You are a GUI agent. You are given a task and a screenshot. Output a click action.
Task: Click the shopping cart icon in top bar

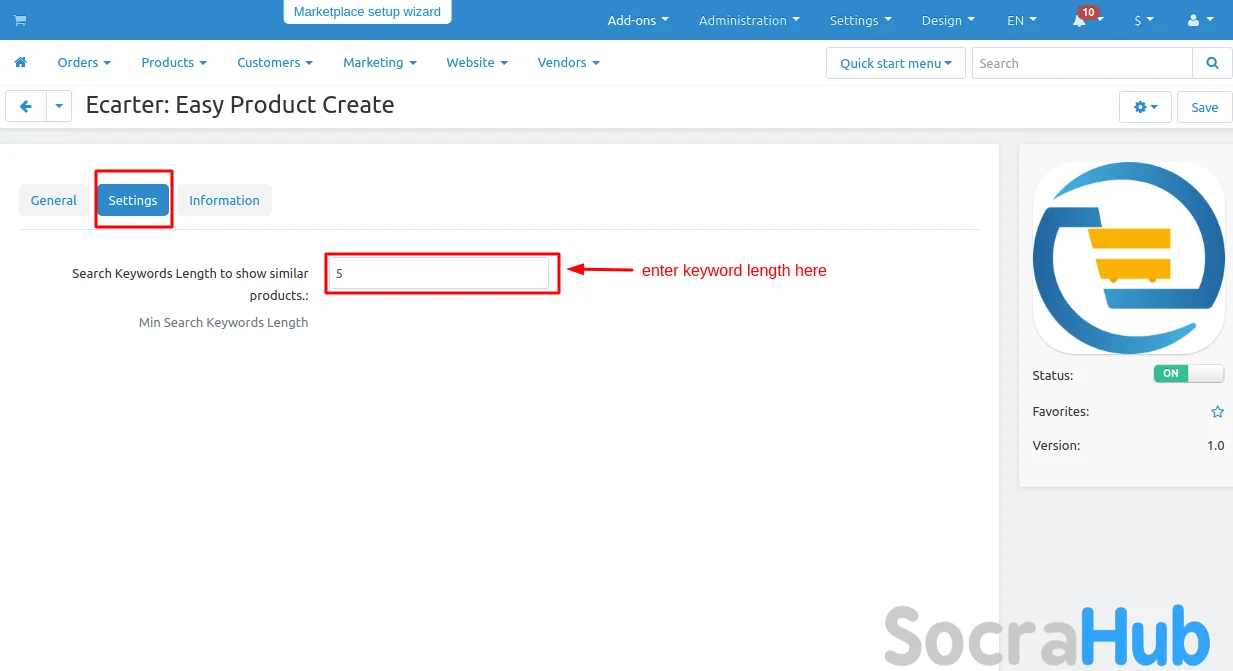point(20,20)
